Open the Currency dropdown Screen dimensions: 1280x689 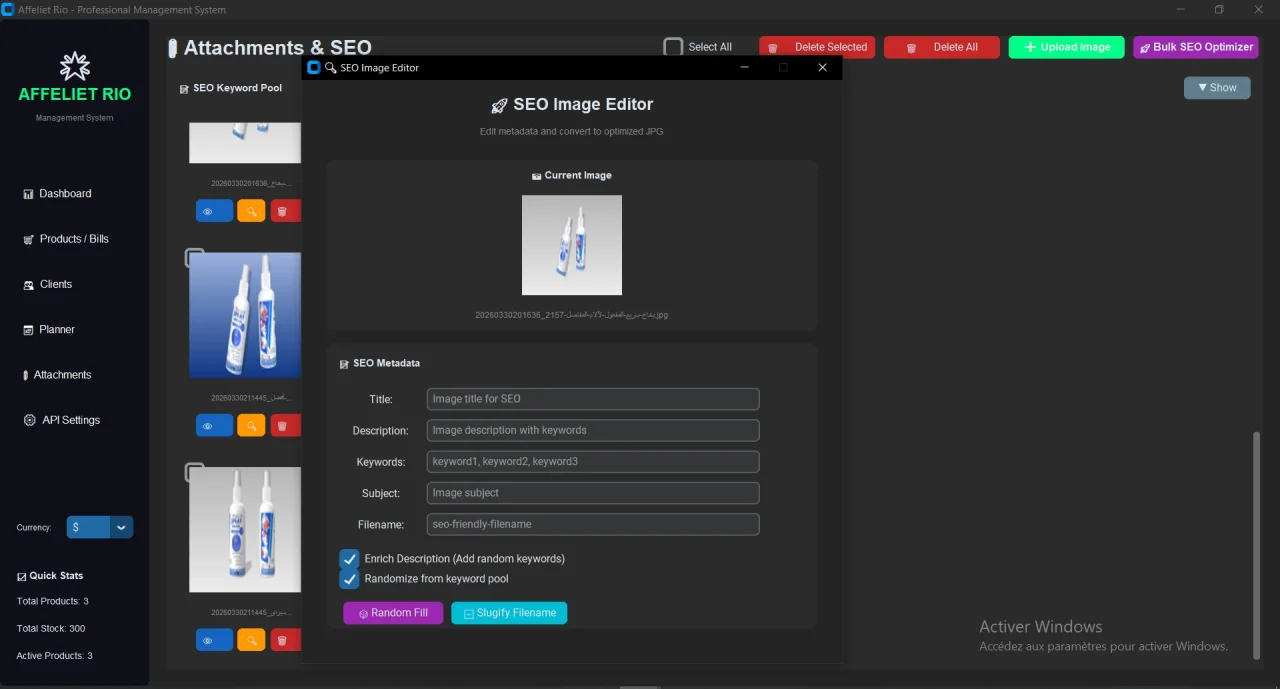pyautogui.click(x=100, y=528)
